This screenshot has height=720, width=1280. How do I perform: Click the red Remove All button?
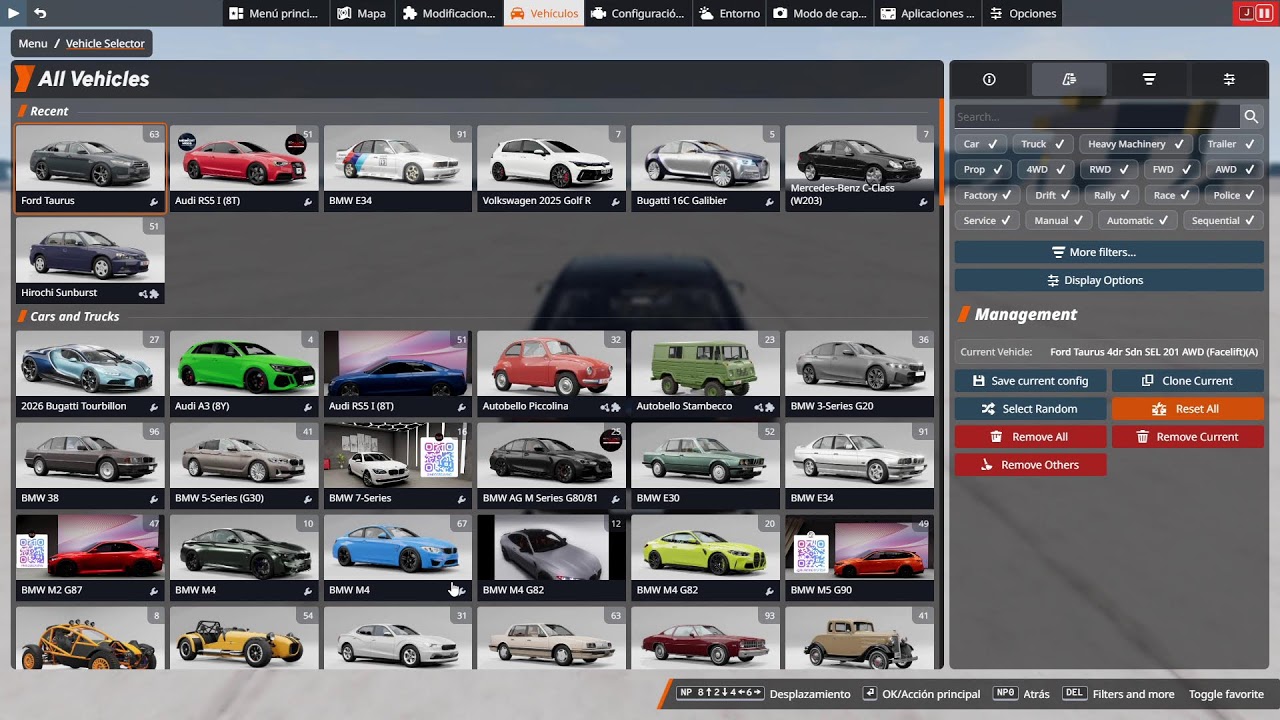[1030, 437]
